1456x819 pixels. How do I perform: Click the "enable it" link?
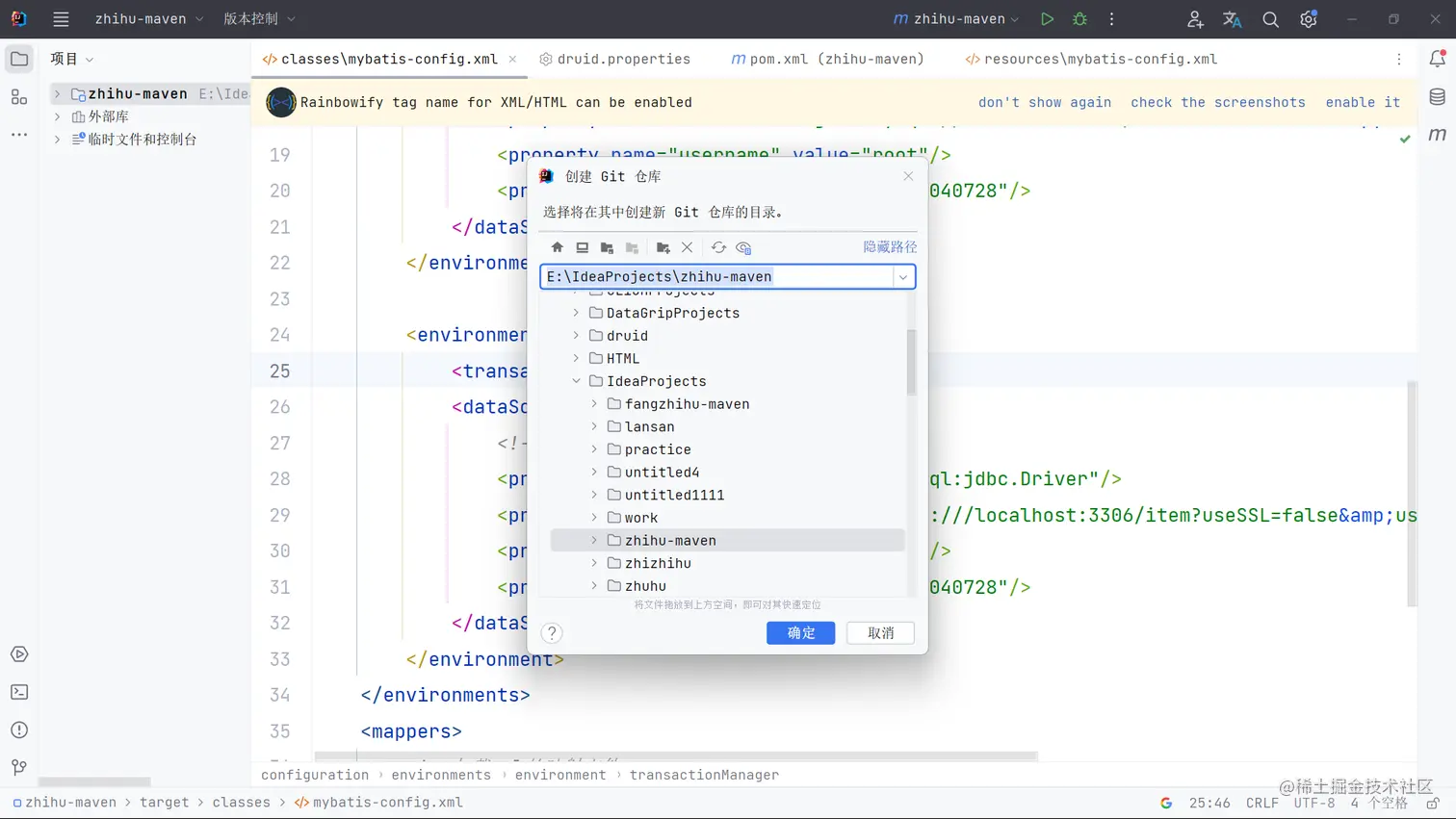[1363, 102]
